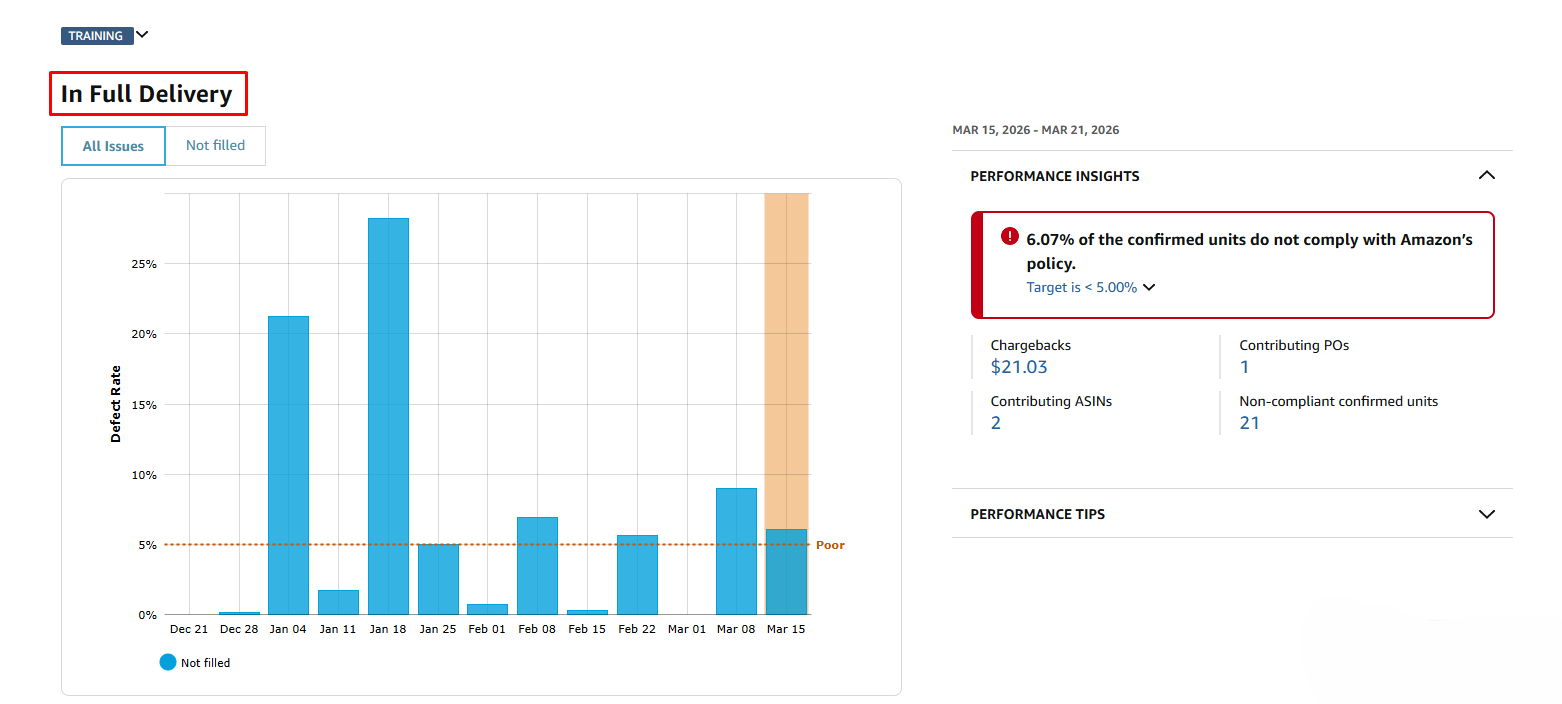
Task: Select the All Issues tab
Action: pyautogui.click(x=113, y=145)
